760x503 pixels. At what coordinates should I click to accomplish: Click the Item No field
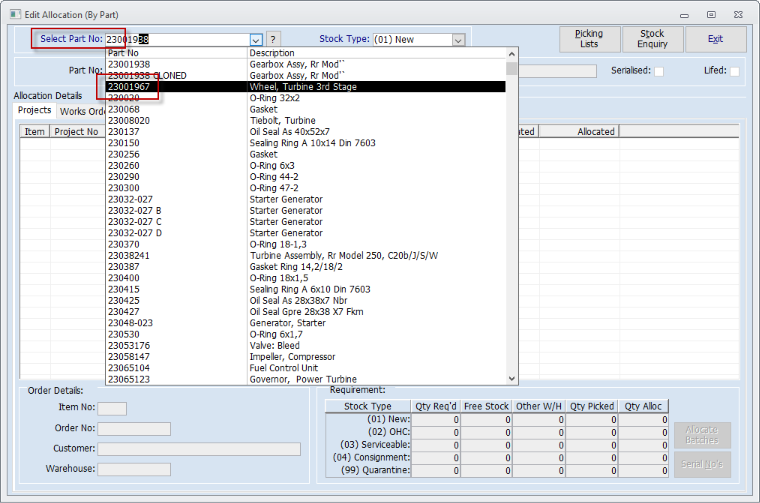point(112,409)
